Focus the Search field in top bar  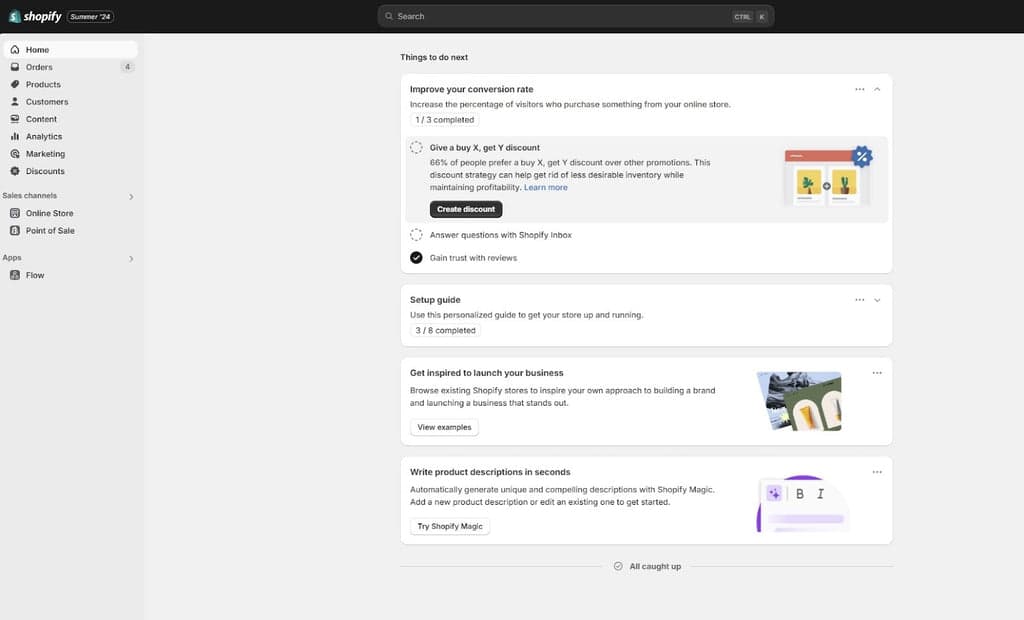pyautogui.click(x=575, y=16)
